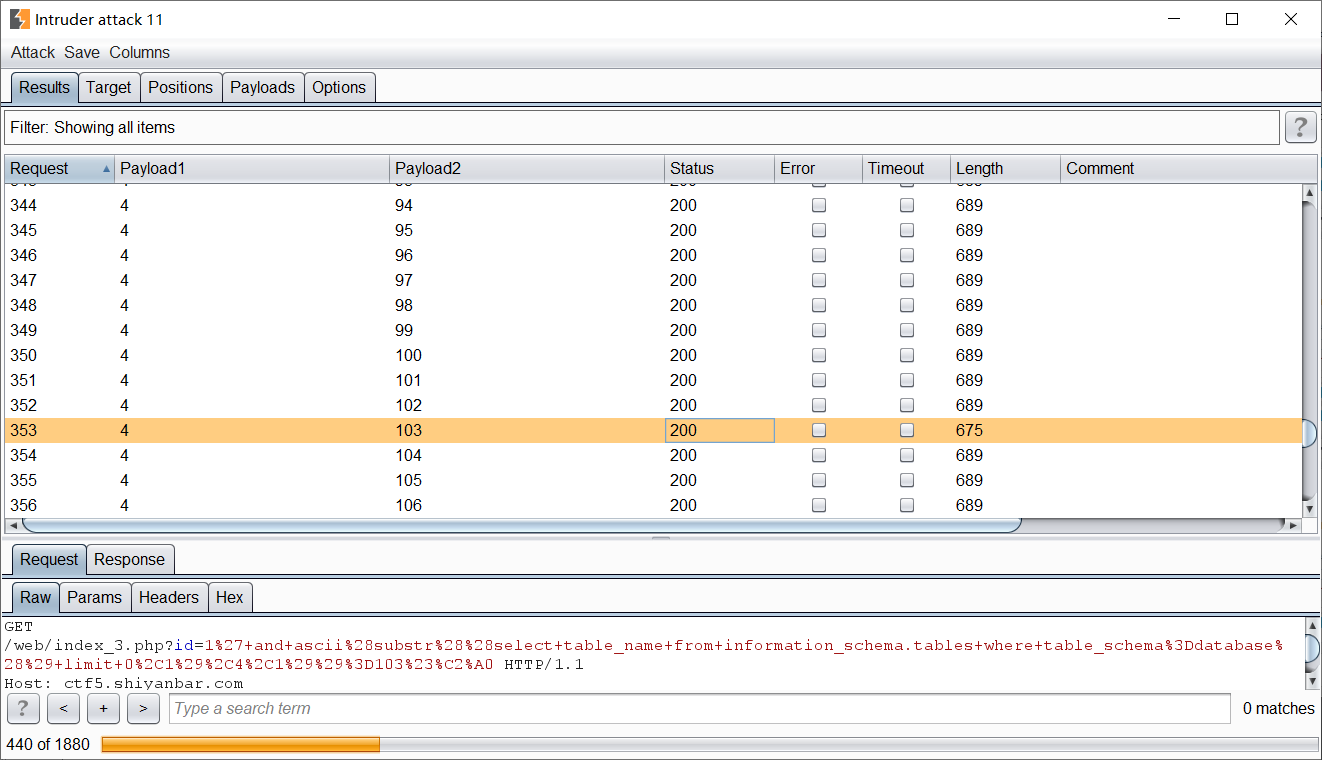The height and width of the screenshot is (760, 1322).
Task: Select the Request message tab
Action: tap(49, 559)
